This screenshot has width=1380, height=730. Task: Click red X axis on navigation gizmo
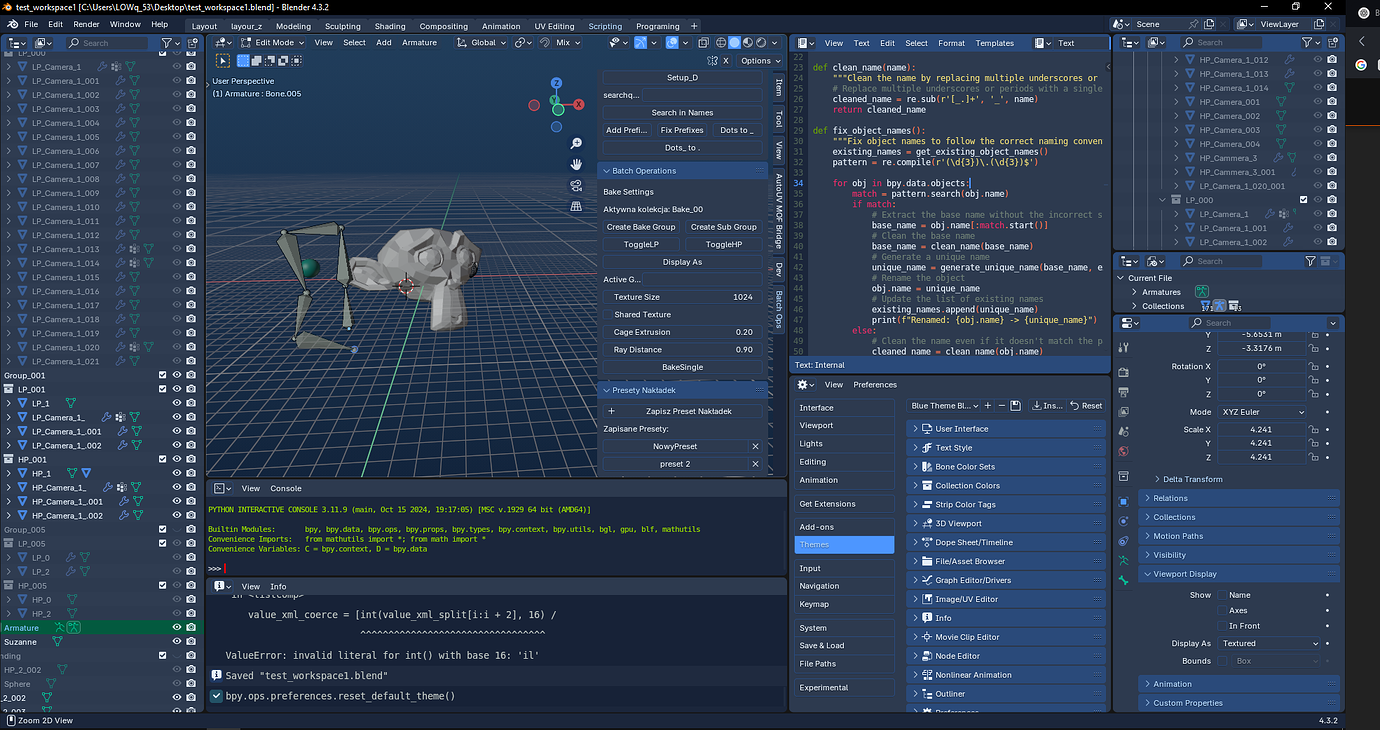[x=579, y=104]
